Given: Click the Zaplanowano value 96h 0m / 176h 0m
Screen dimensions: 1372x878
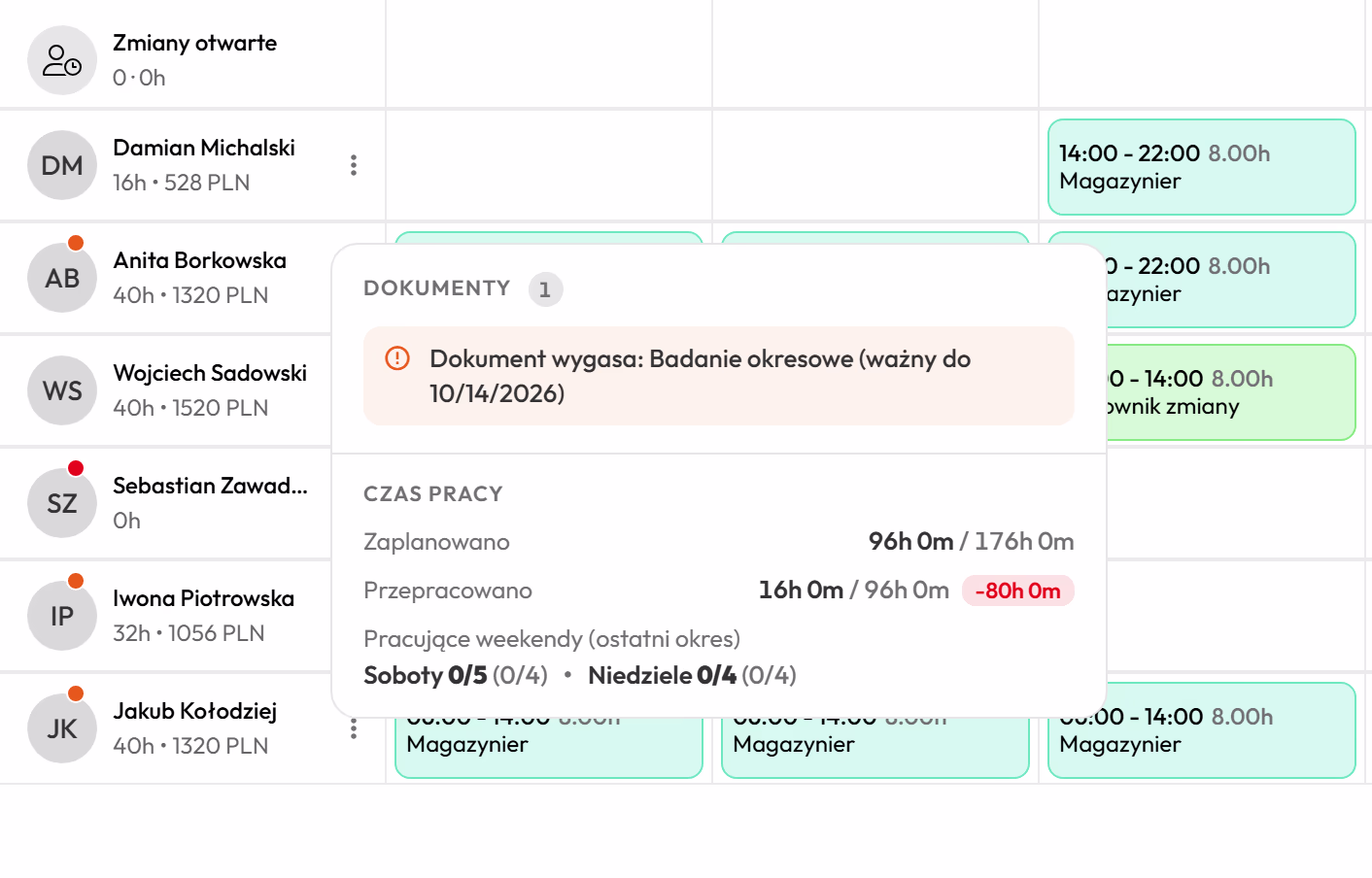Looking at the screenshot, I should tap(971, 541).
